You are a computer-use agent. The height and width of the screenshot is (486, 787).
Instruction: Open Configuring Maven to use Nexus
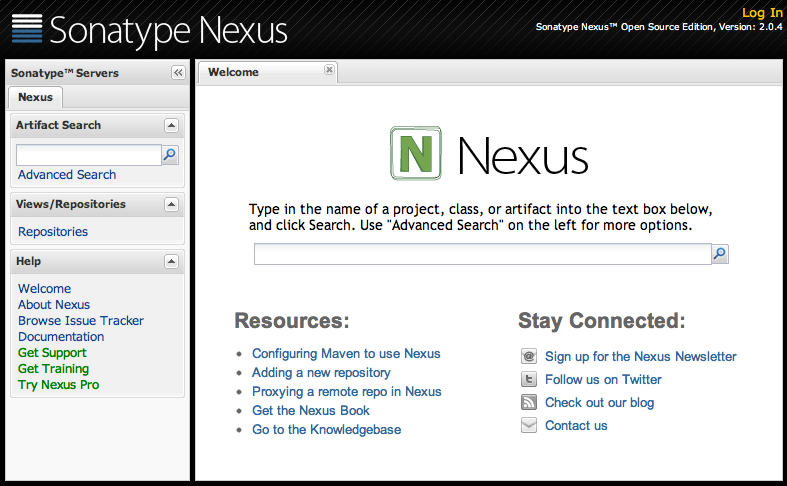coord(346,354)
